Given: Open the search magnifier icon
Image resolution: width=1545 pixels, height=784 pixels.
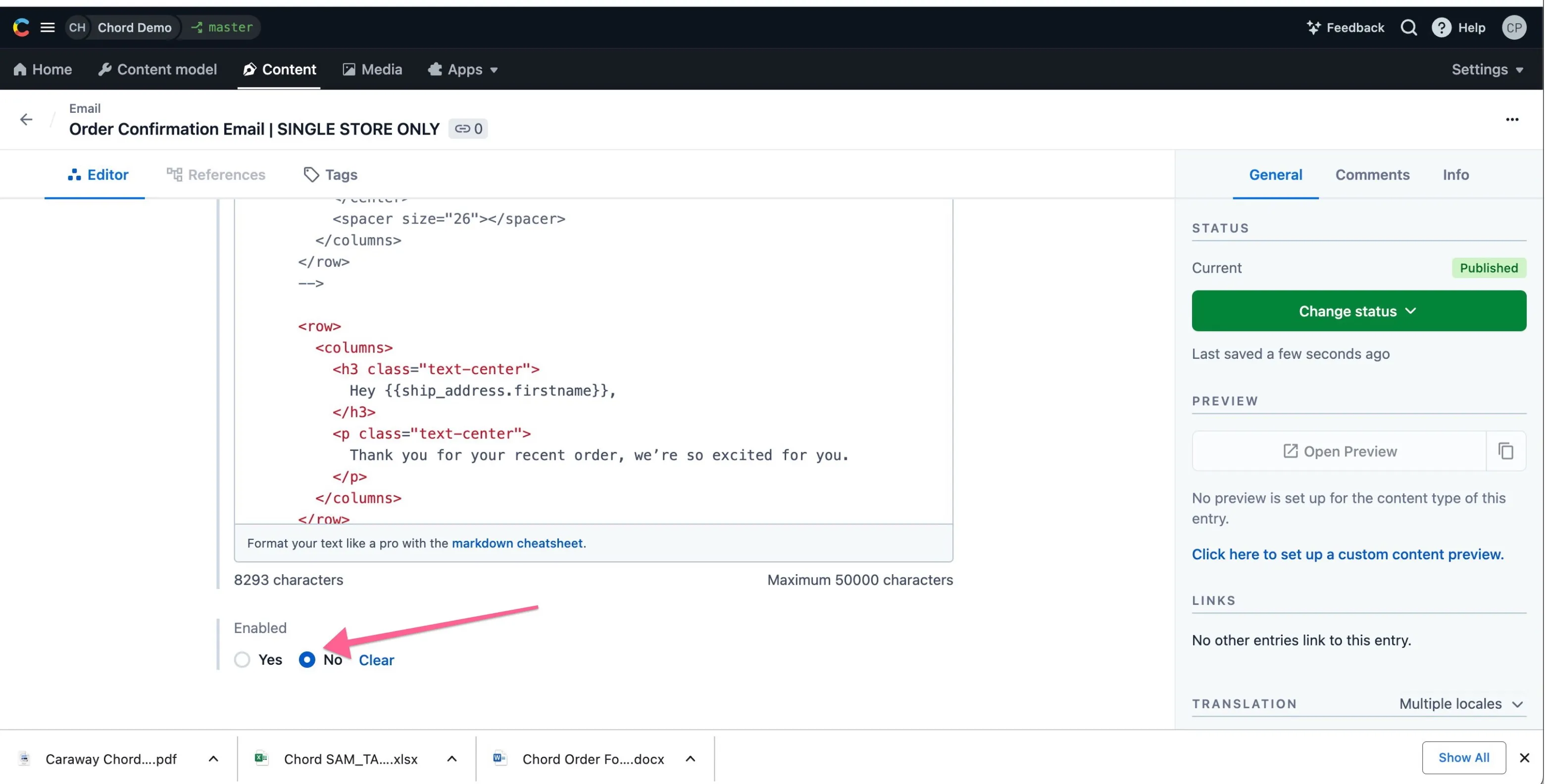Looking at the screenshot, I should click(1408, 27).
